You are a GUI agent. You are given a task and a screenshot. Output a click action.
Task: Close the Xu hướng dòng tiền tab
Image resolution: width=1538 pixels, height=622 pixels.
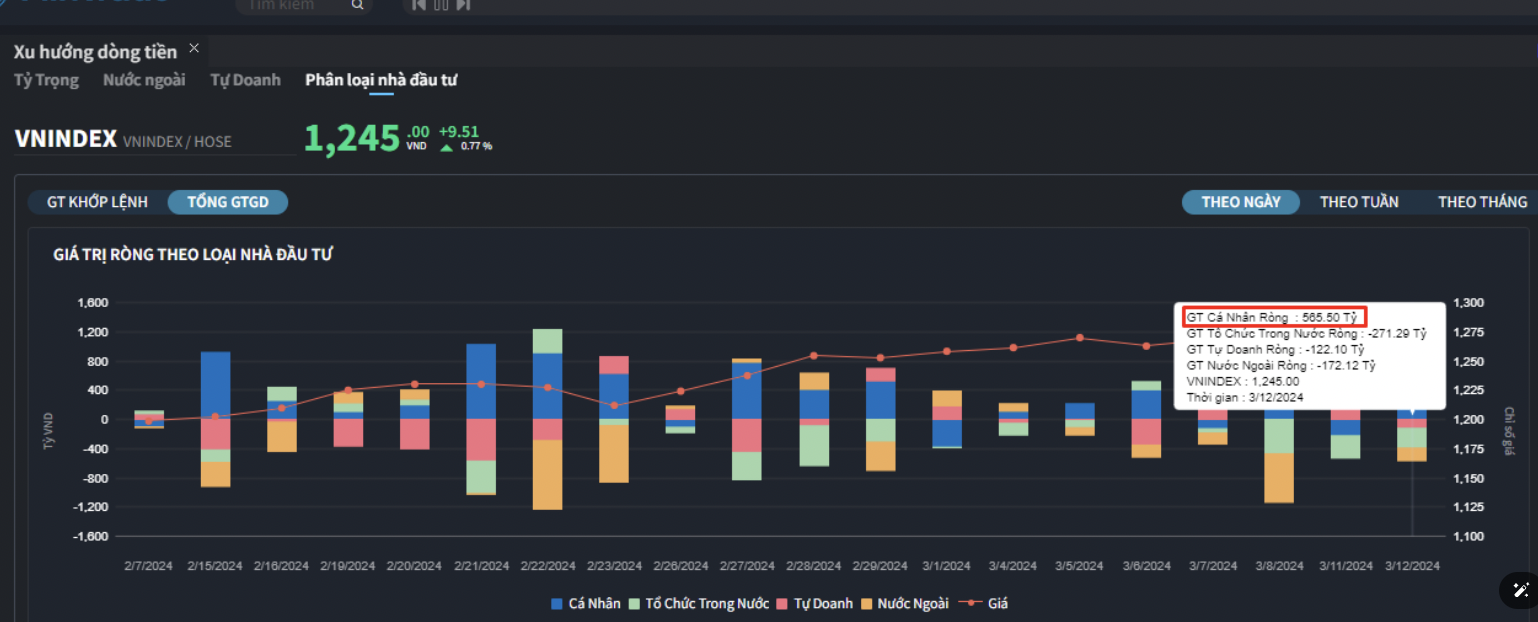(194, 48)
